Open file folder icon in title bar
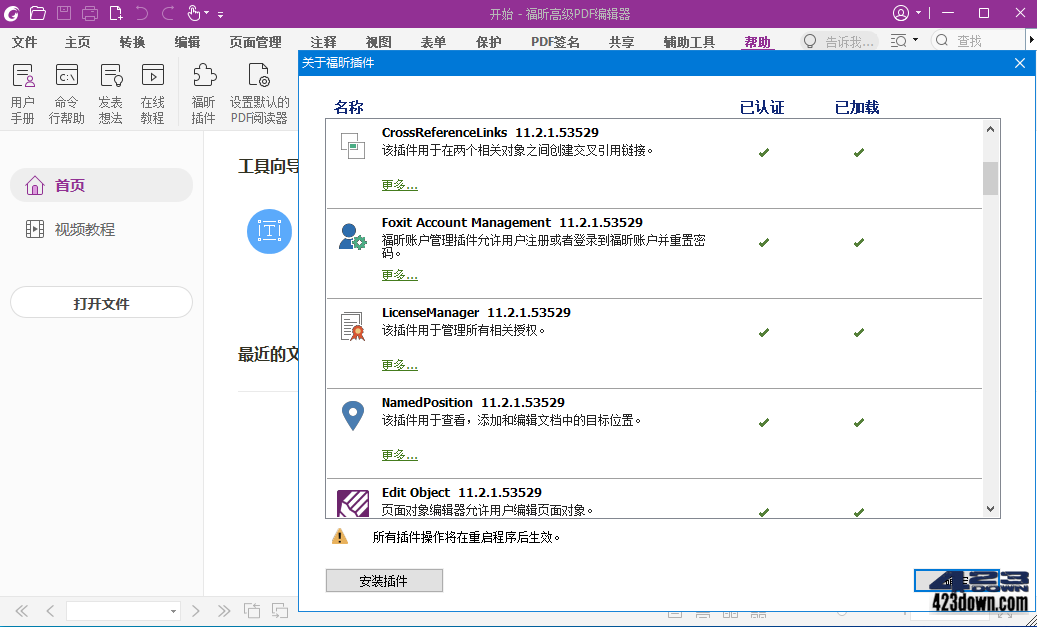The image size is (1037, 627). 38,13
